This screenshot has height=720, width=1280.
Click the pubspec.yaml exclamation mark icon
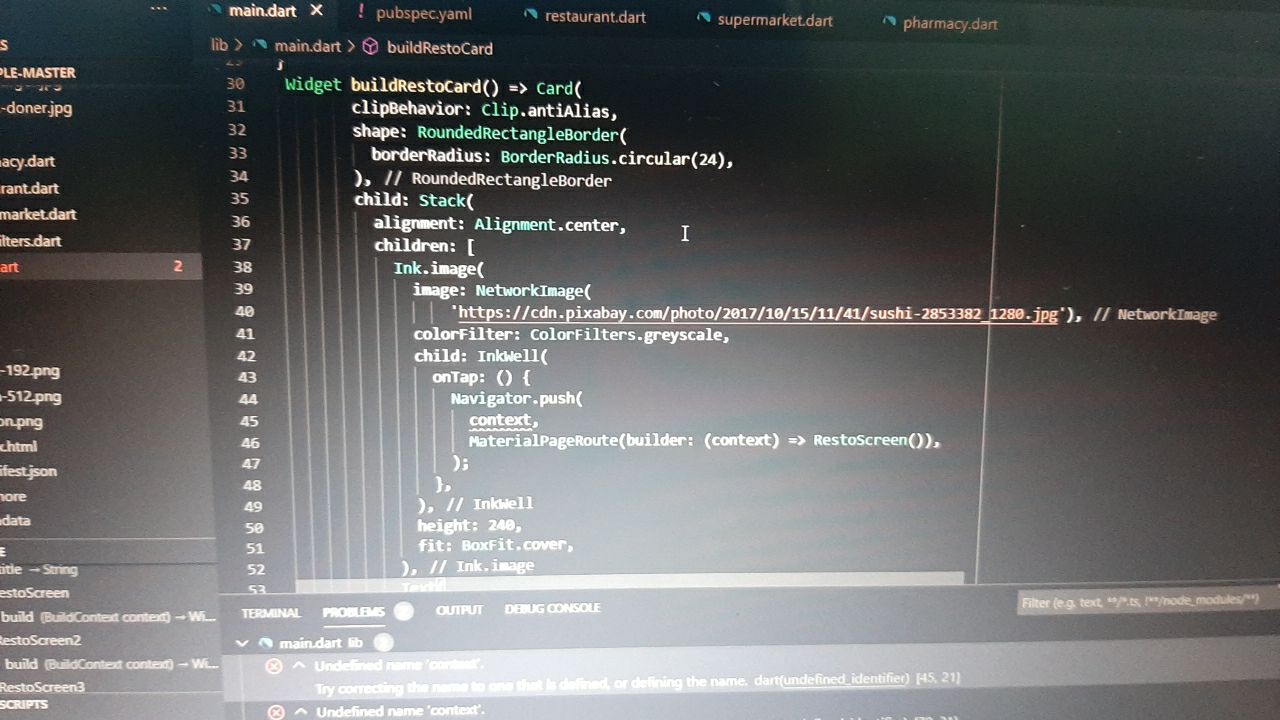360,12
